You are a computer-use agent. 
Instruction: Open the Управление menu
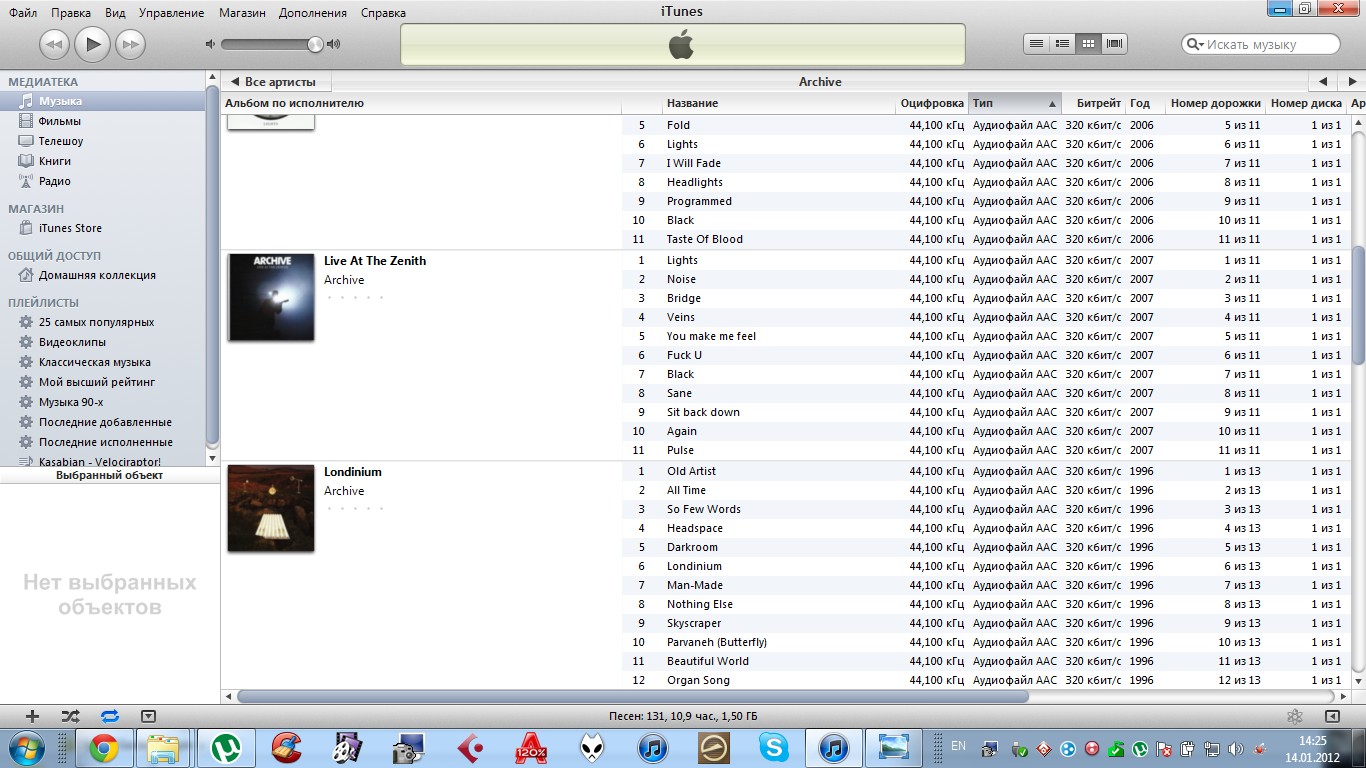point(171,13)
